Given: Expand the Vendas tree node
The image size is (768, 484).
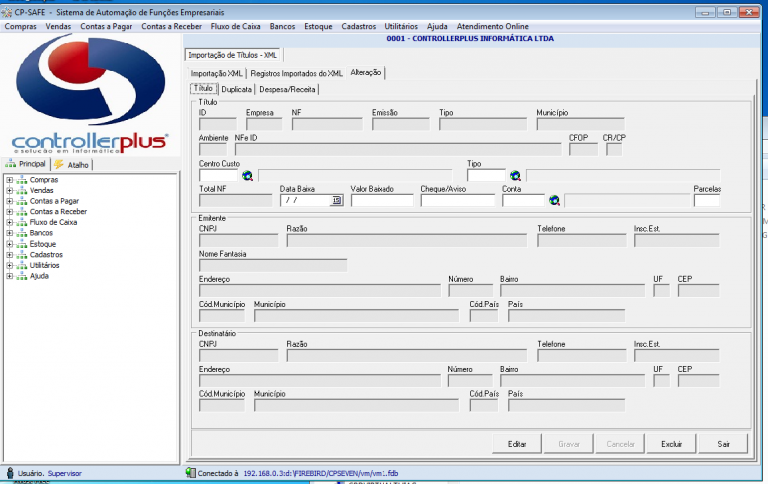Looking at the screenshot, I should tap(9, 191).
